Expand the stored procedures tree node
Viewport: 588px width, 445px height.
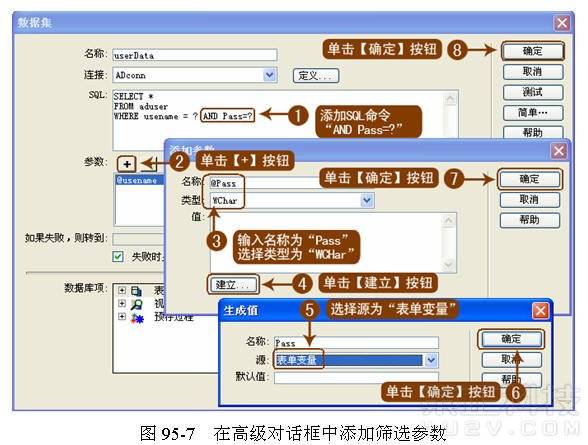pyautogui.click(x=122, y=316)
